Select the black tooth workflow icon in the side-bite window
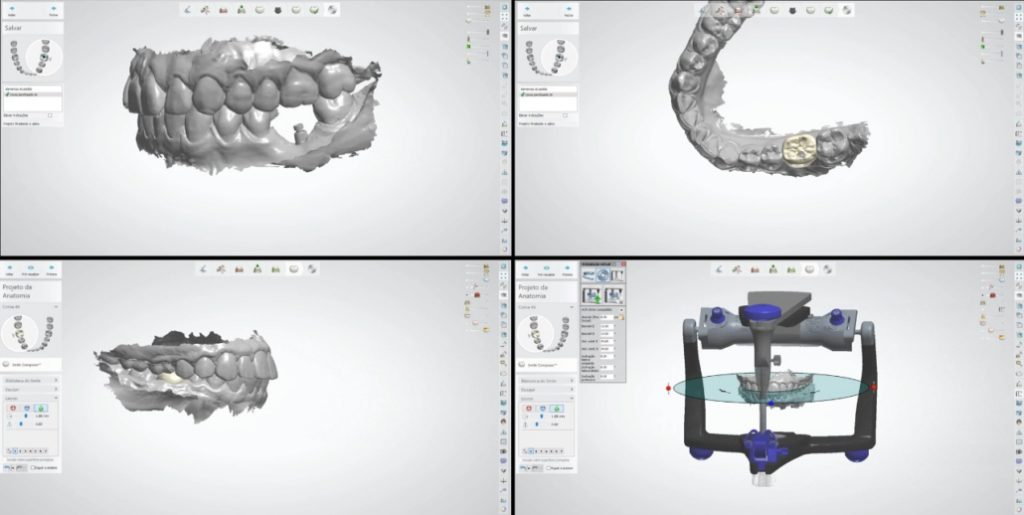This screenshot has height=515, width=1024. click(x=278, y=10)
